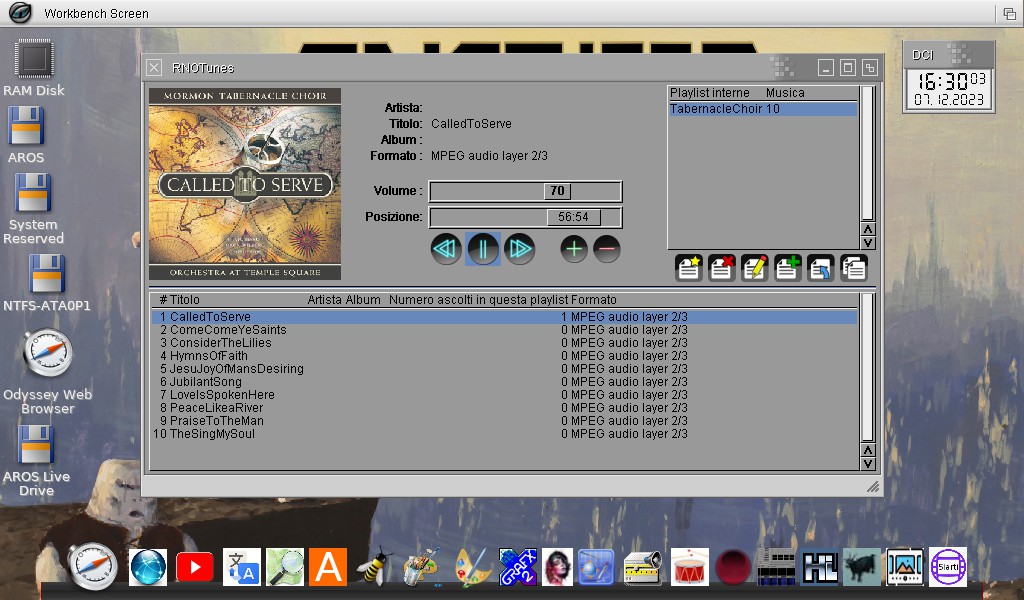The image size is (1024, 600).
Task: Create new playlist with star icon
Action: click(x=689, y=267)
